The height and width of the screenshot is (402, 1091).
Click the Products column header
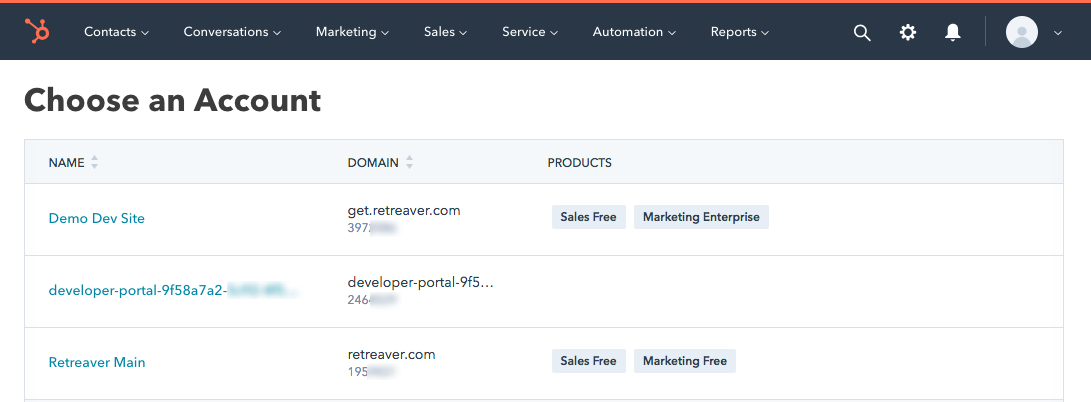(579, 162)
